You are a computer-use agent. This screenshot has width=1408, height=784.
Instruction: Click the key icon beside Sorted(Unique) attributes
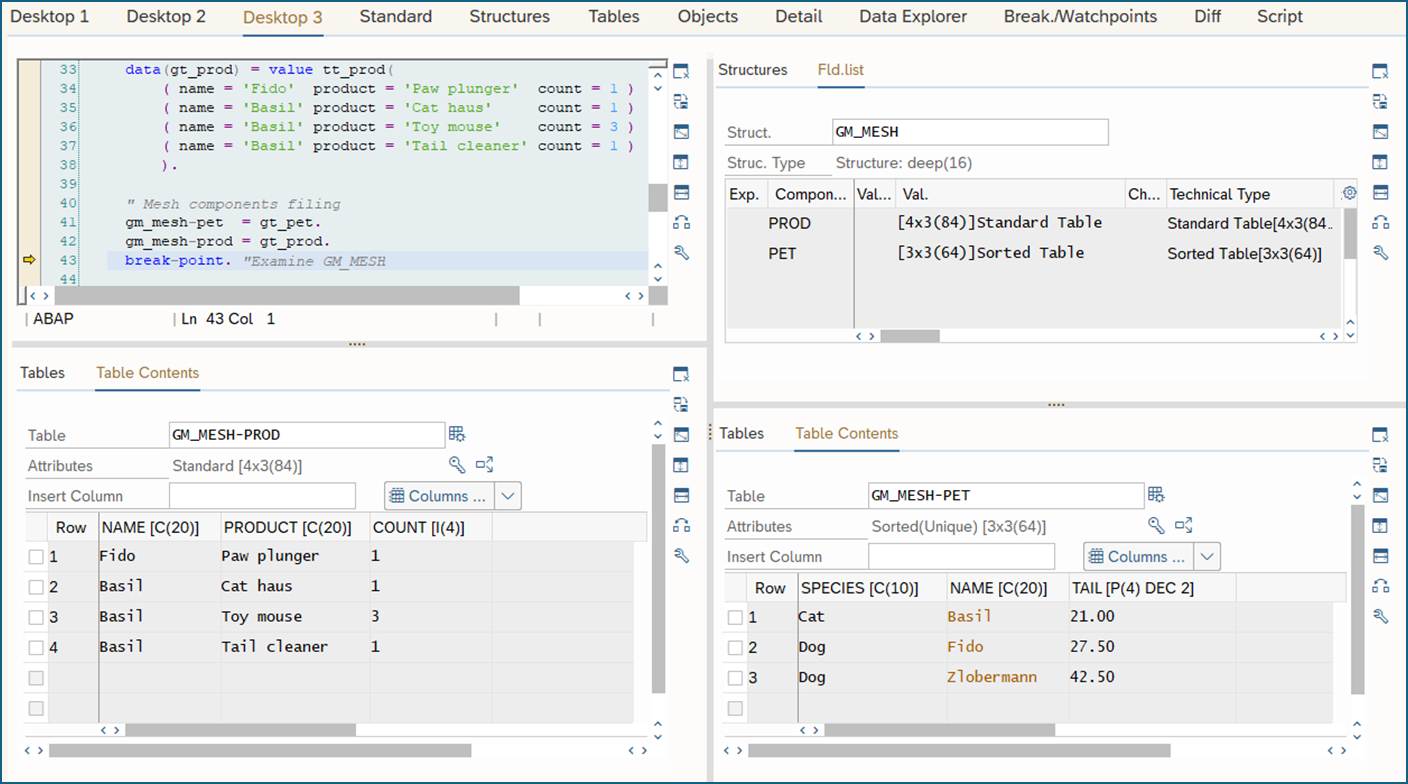click(x=1156, y=526)
